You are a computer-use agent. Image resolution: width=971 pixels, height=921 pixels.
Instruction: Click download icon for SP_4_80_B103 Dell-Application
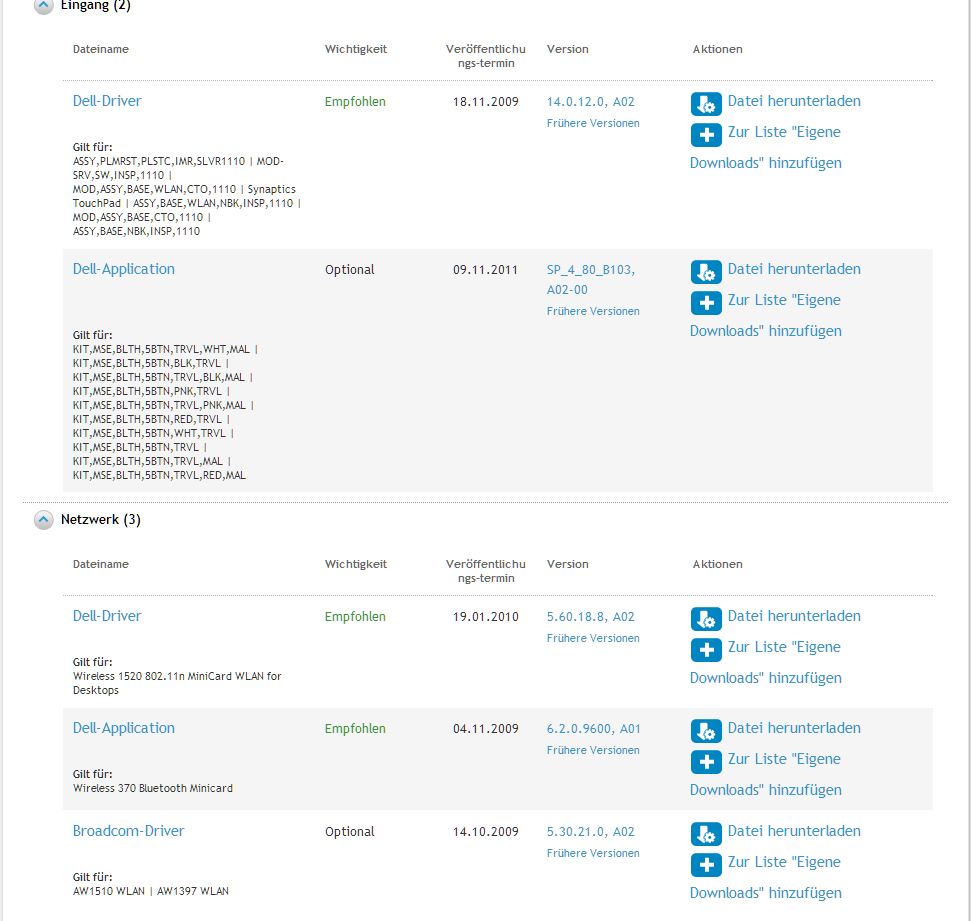coord(706,272)
